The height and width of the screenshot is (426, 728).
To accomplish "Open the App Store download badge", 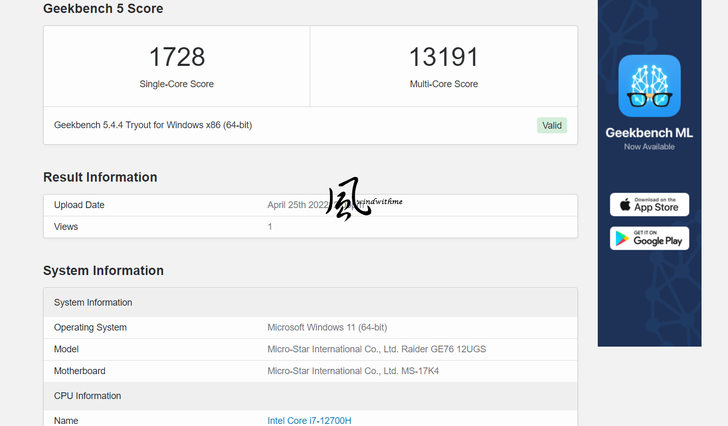I will (649, 205).
